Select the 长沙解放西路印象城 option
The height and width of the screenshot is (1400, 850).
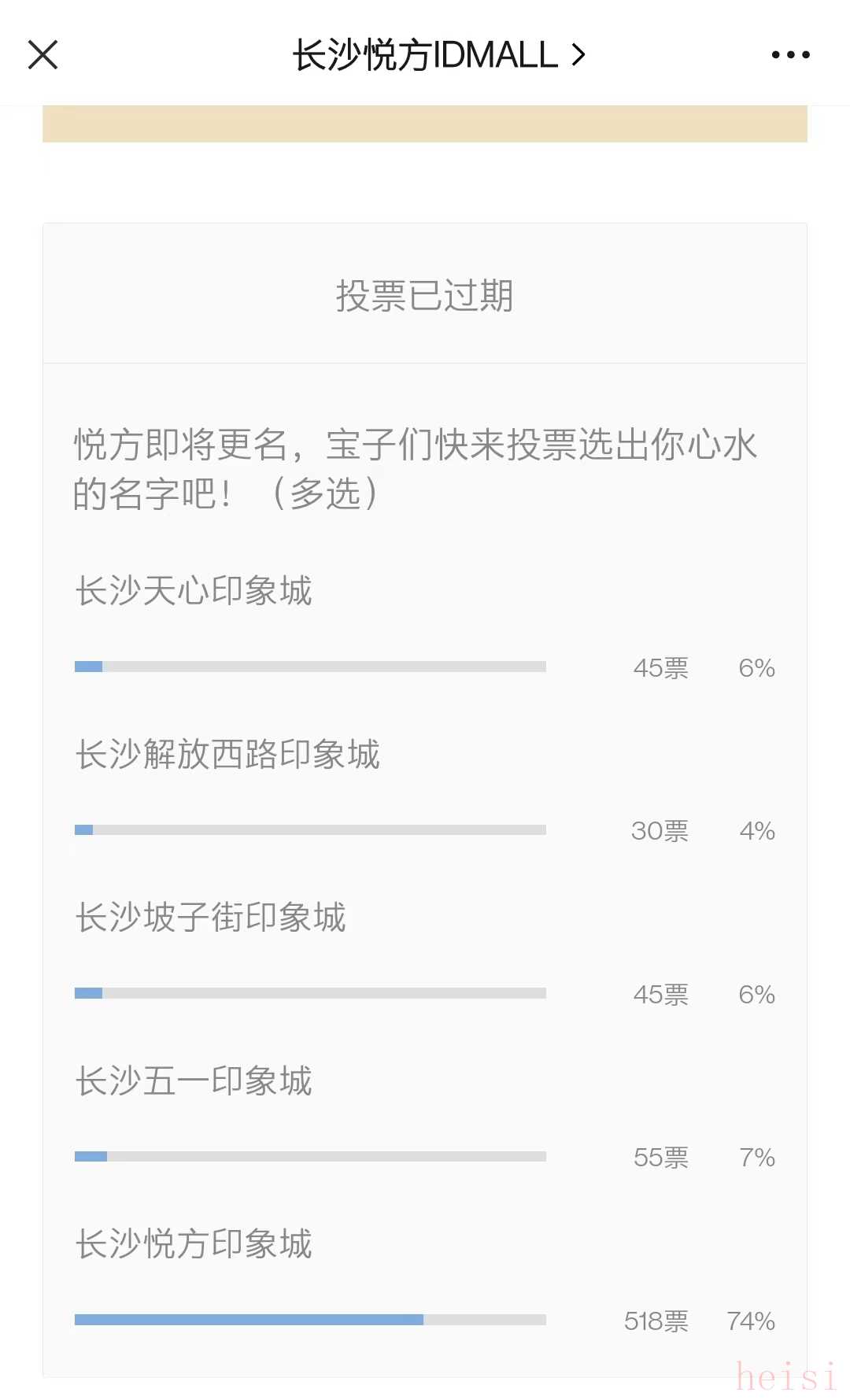click(x=227, y=754)
